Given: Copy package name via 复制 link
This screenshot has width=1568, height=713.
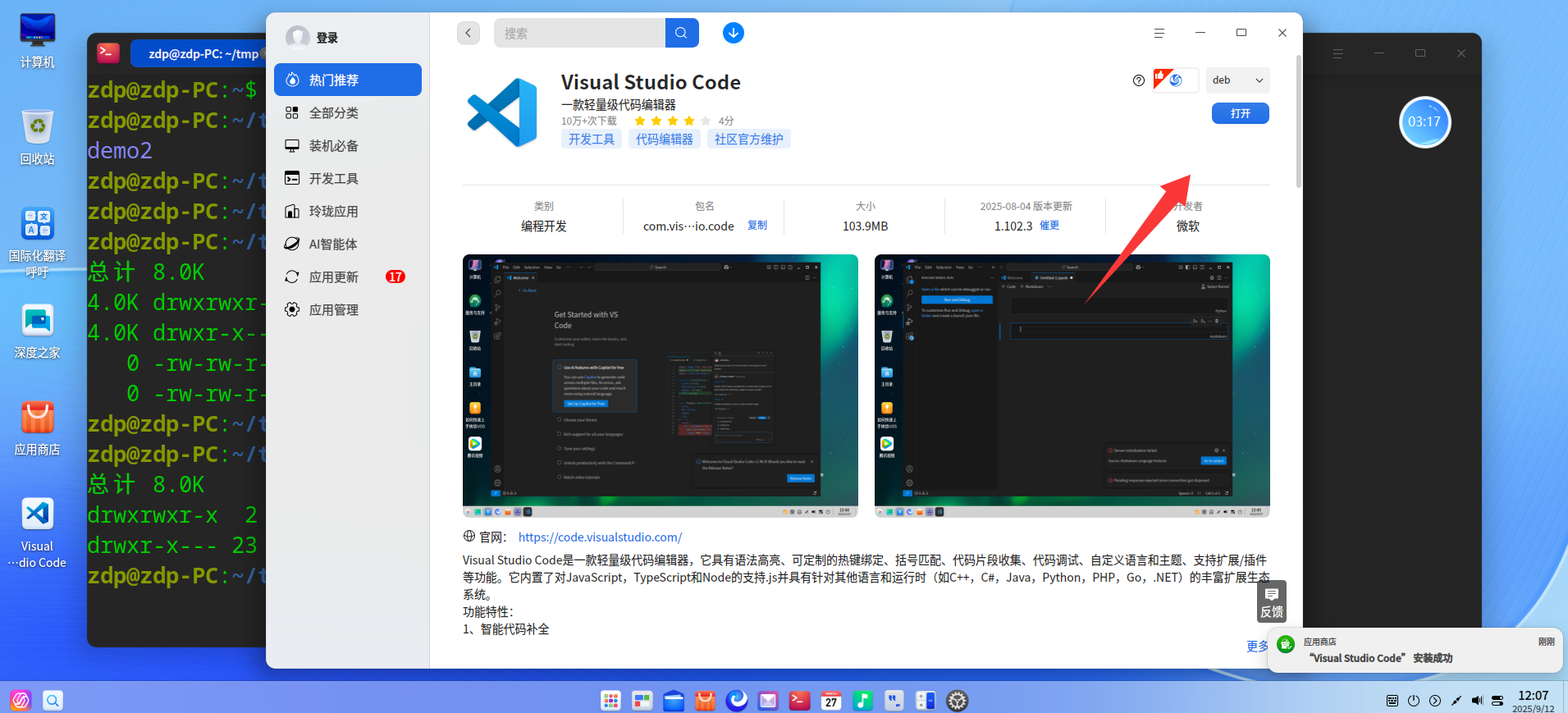Looking at the screenshot, I should 757,225.
